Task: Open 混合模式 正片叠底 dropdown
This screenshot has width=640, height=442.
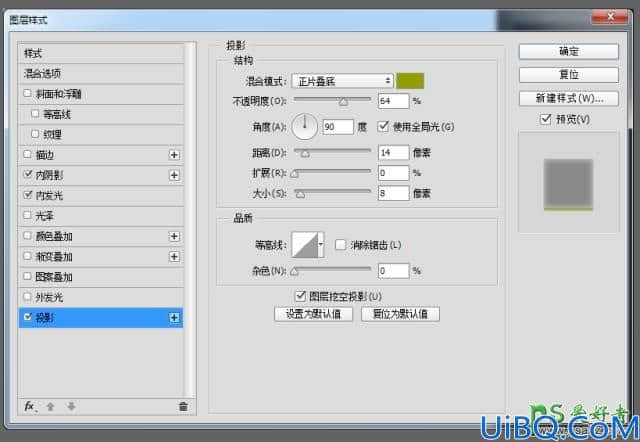Action: pyautogui.click(x=342, y=81)
